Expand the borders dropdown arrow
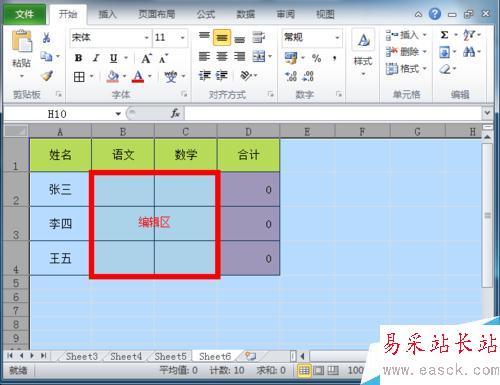This screenshot has height=385, width=500. (x=91, y=77)
